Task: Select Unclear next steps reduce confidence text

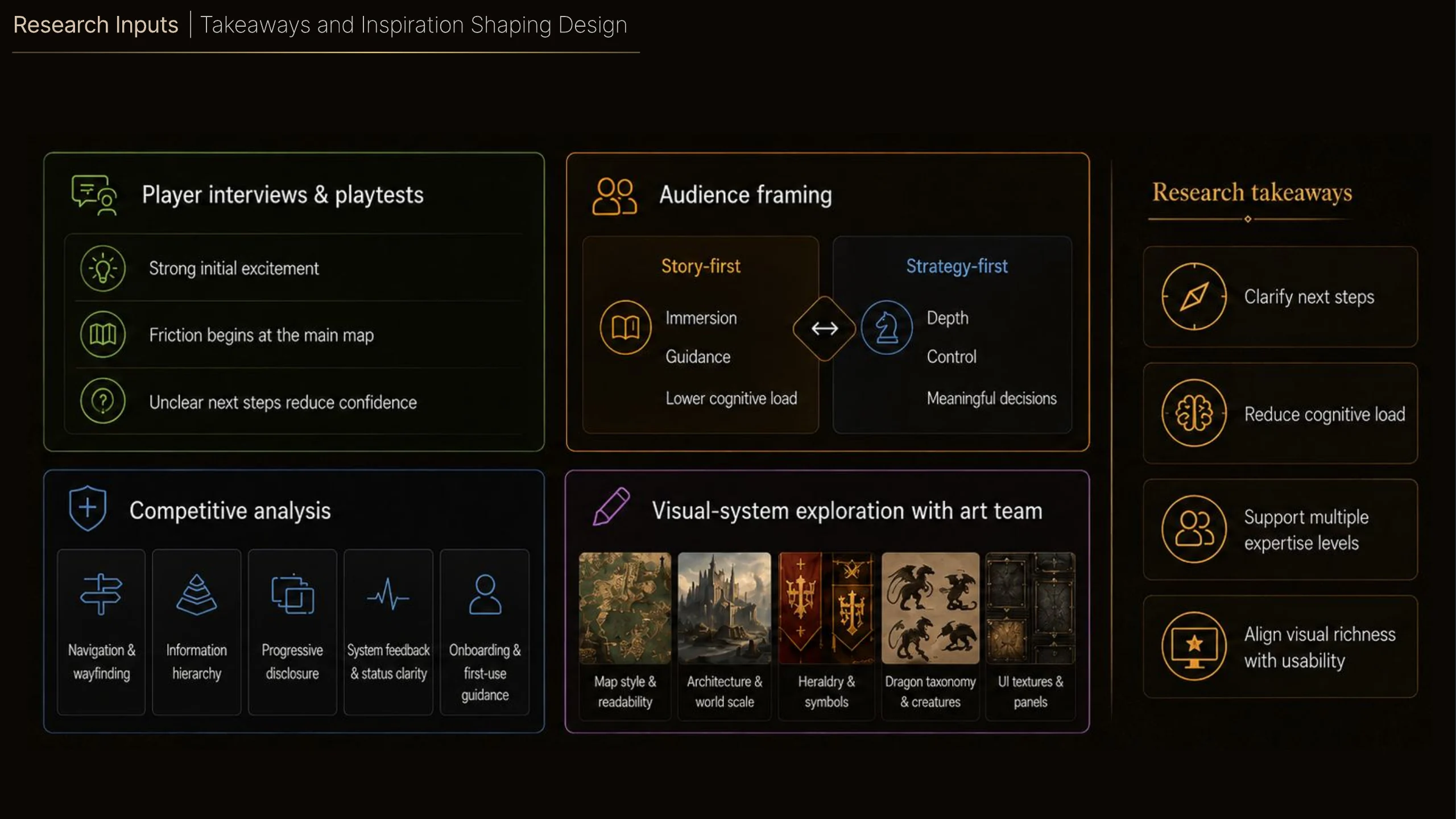Action: [x=283, y=402]
